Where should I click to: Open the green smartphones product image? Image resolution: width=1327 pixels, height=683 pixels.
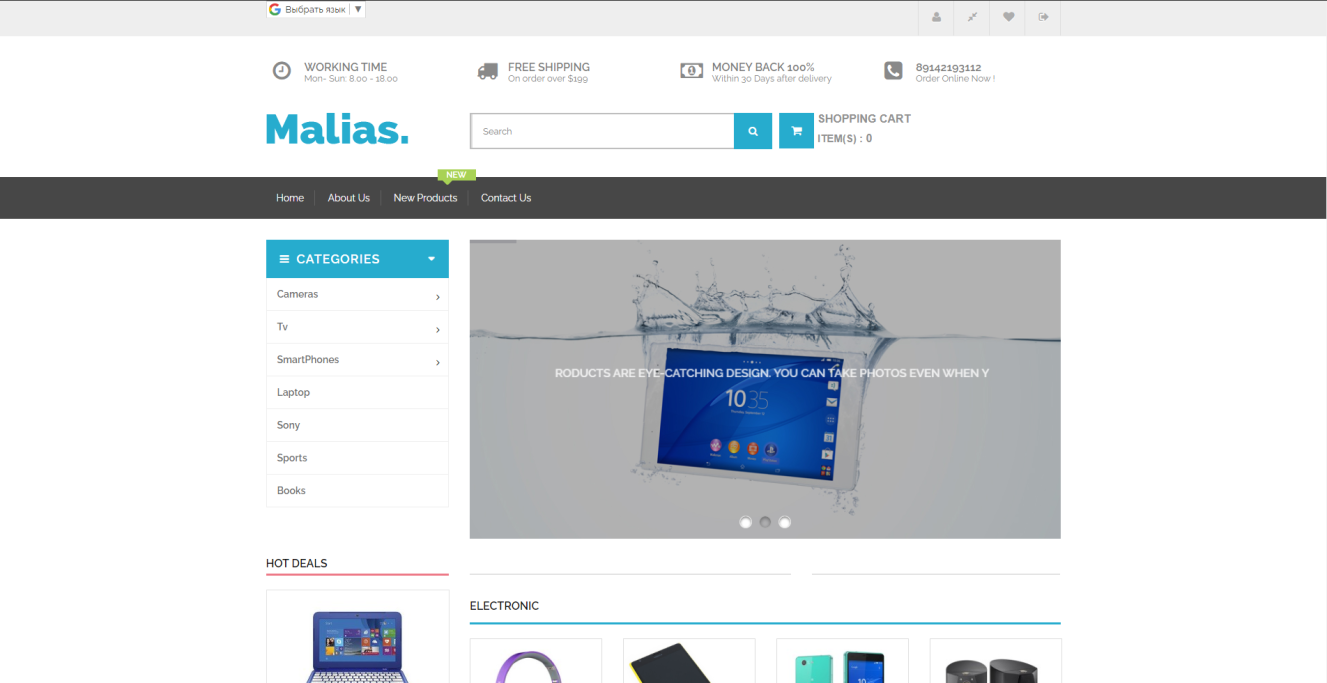842,667
